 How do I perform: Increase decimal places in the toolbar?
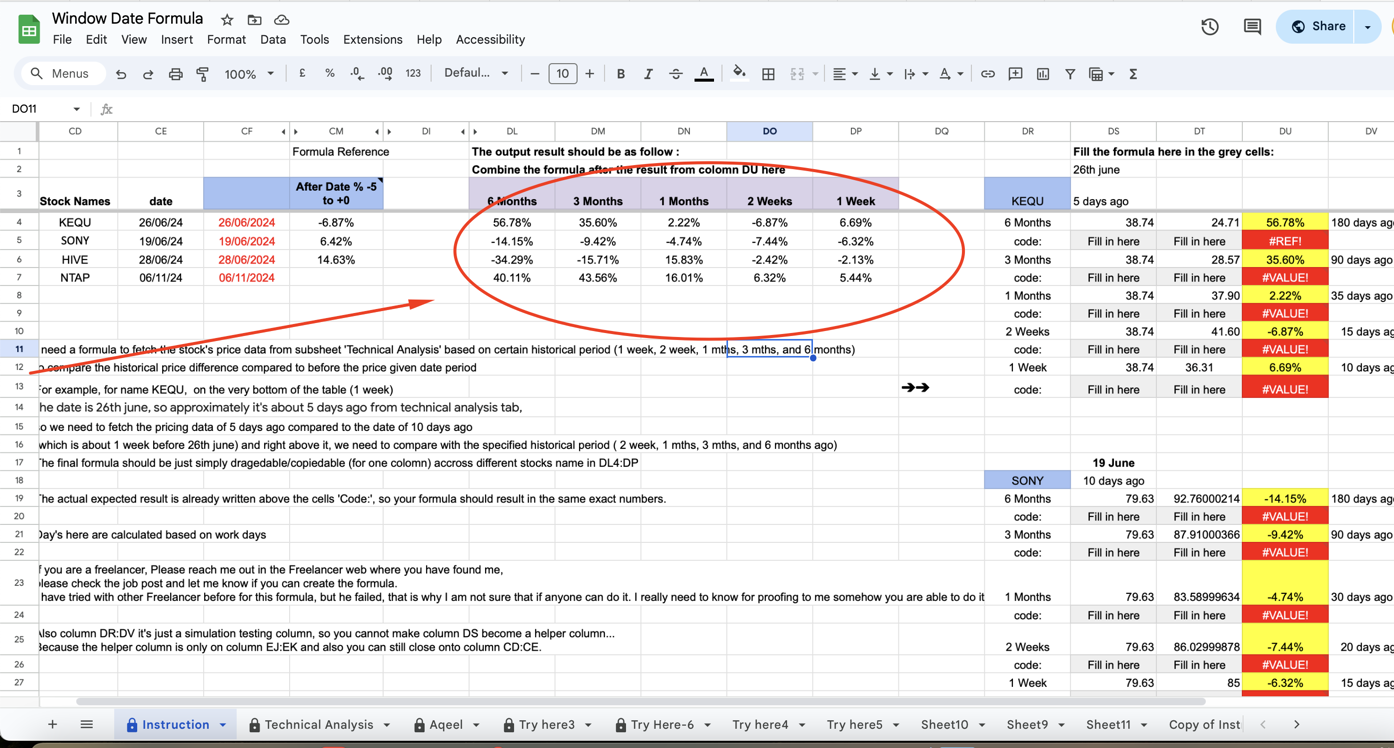pyautogui.click(x=385, y=74)
